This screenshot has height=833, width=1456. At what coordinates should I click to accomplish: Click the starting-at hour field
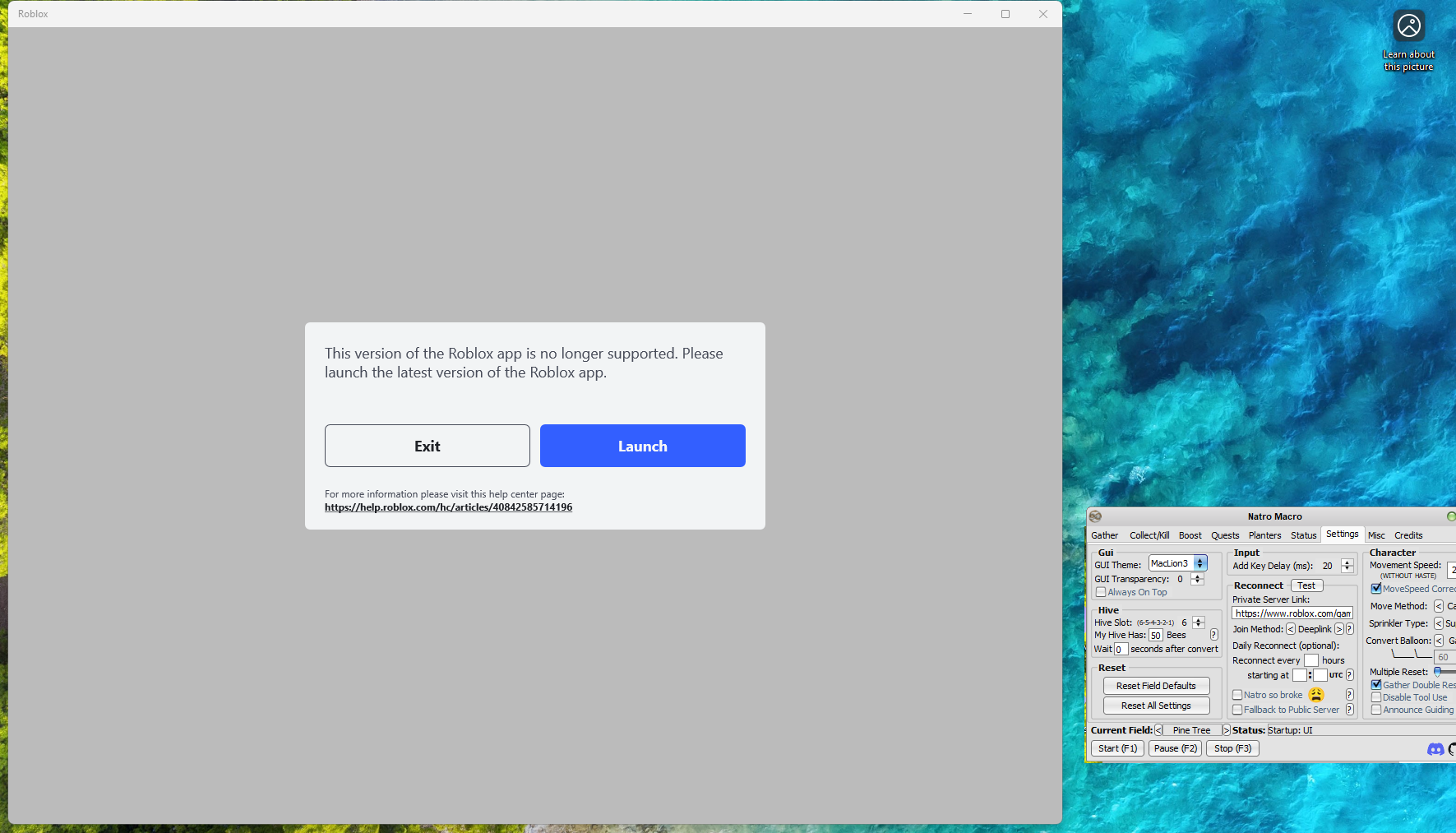pyautogui.click(x=1300, y=675)
